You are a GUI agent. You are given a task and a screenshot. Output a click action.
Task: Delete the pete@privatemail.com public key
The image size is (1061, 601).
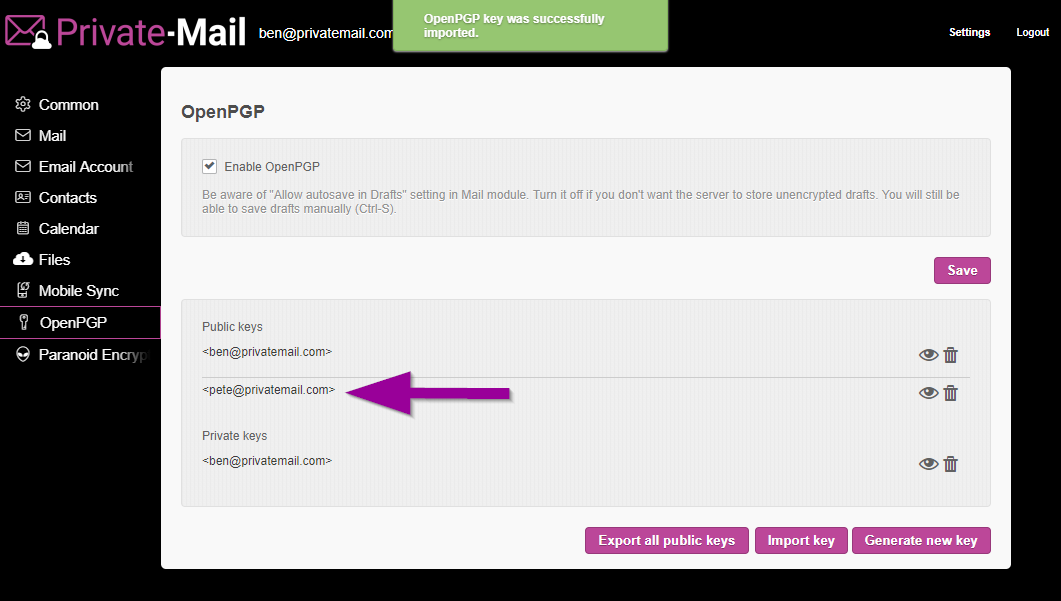click(951, 393)
